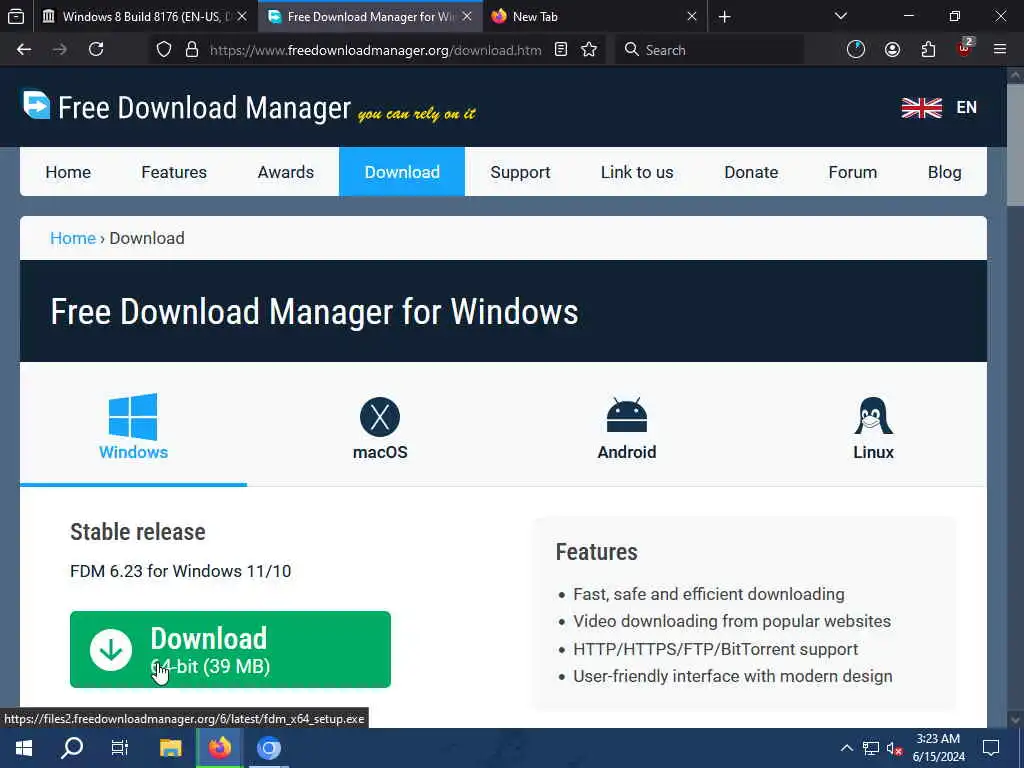Open the Features menu item
Viewport: 1024px width, 768px height.
coord(174,172)
